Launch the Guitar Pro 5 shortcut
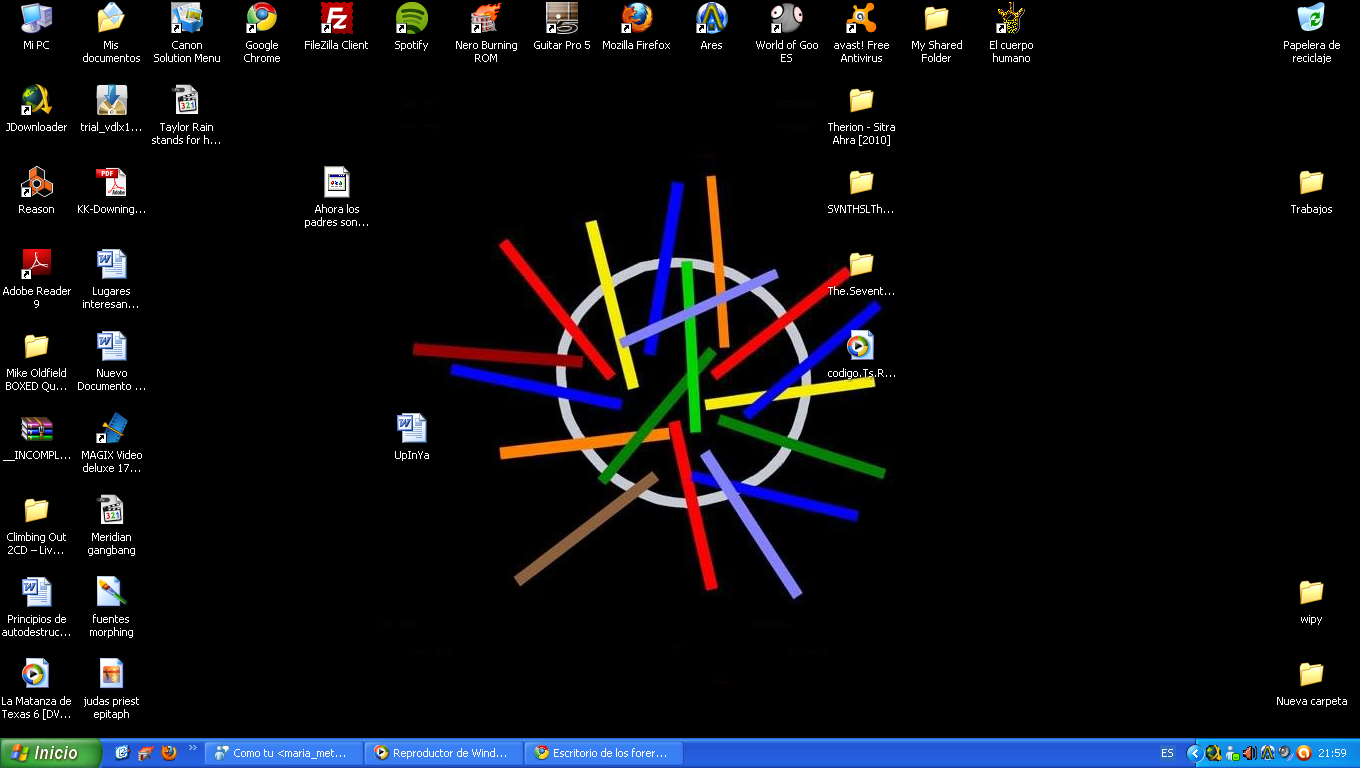1360x768 pixels. (562, 28)
